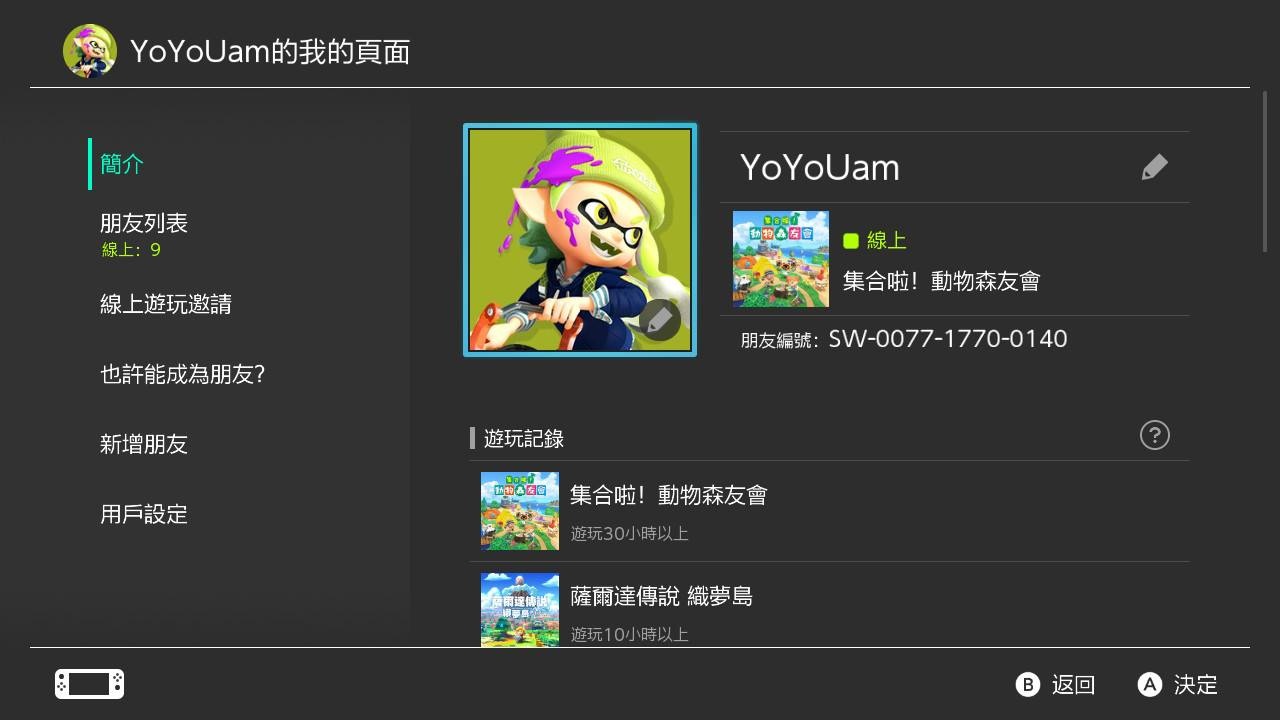Select 集合啦！動物森友會 play record entry
The image size is (1280, 720).
click(x=830, y=511)
